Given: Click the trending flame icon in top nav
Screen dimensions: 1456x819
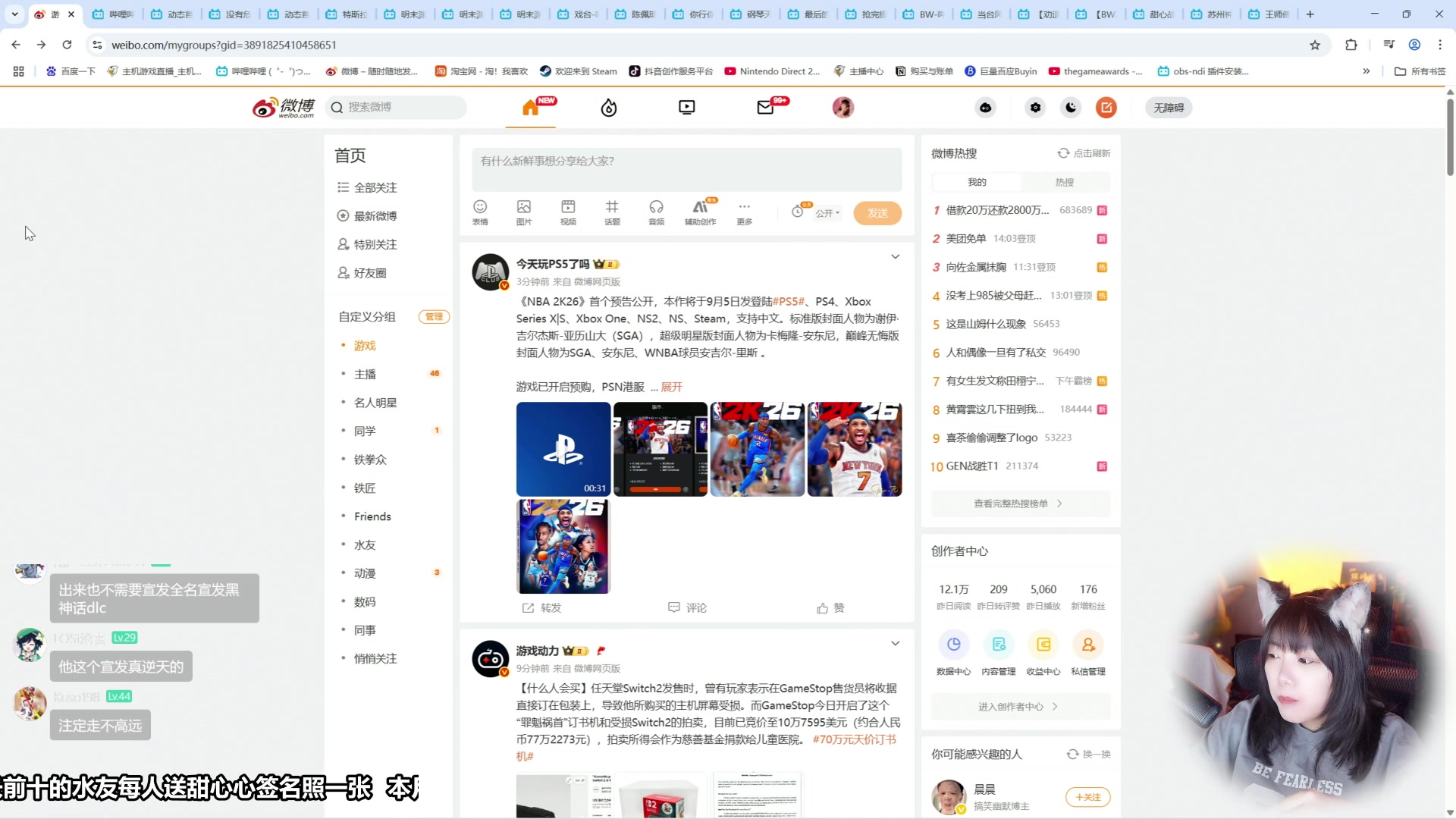Looking at the screenshot, I should click(608, 107).
